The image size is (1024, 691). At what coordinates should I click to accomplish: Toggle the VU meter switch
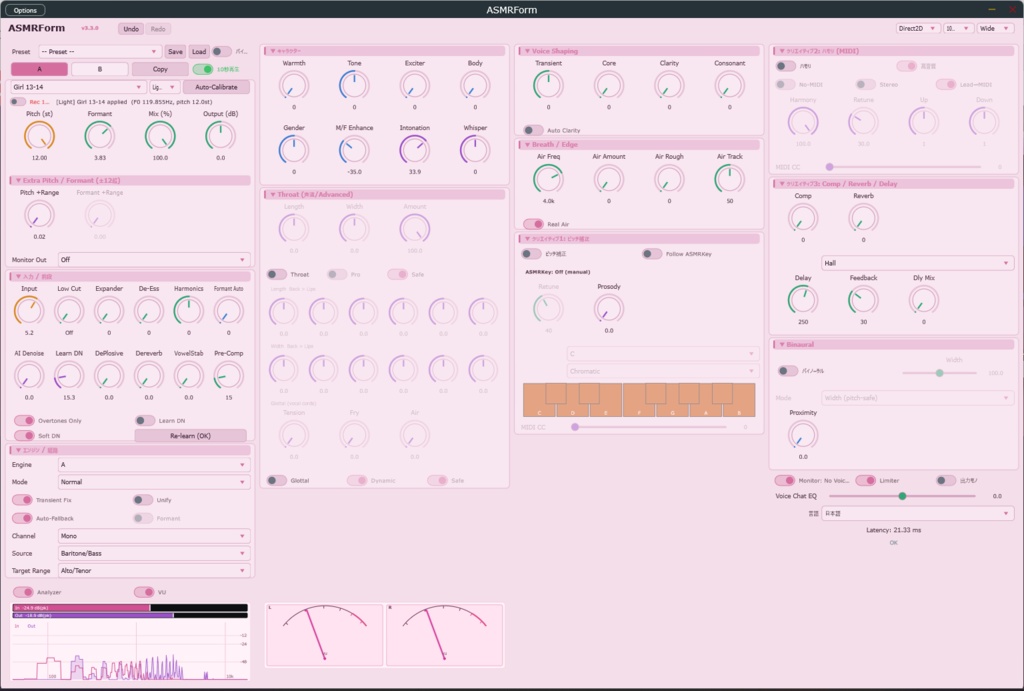(x=144, y=592)
